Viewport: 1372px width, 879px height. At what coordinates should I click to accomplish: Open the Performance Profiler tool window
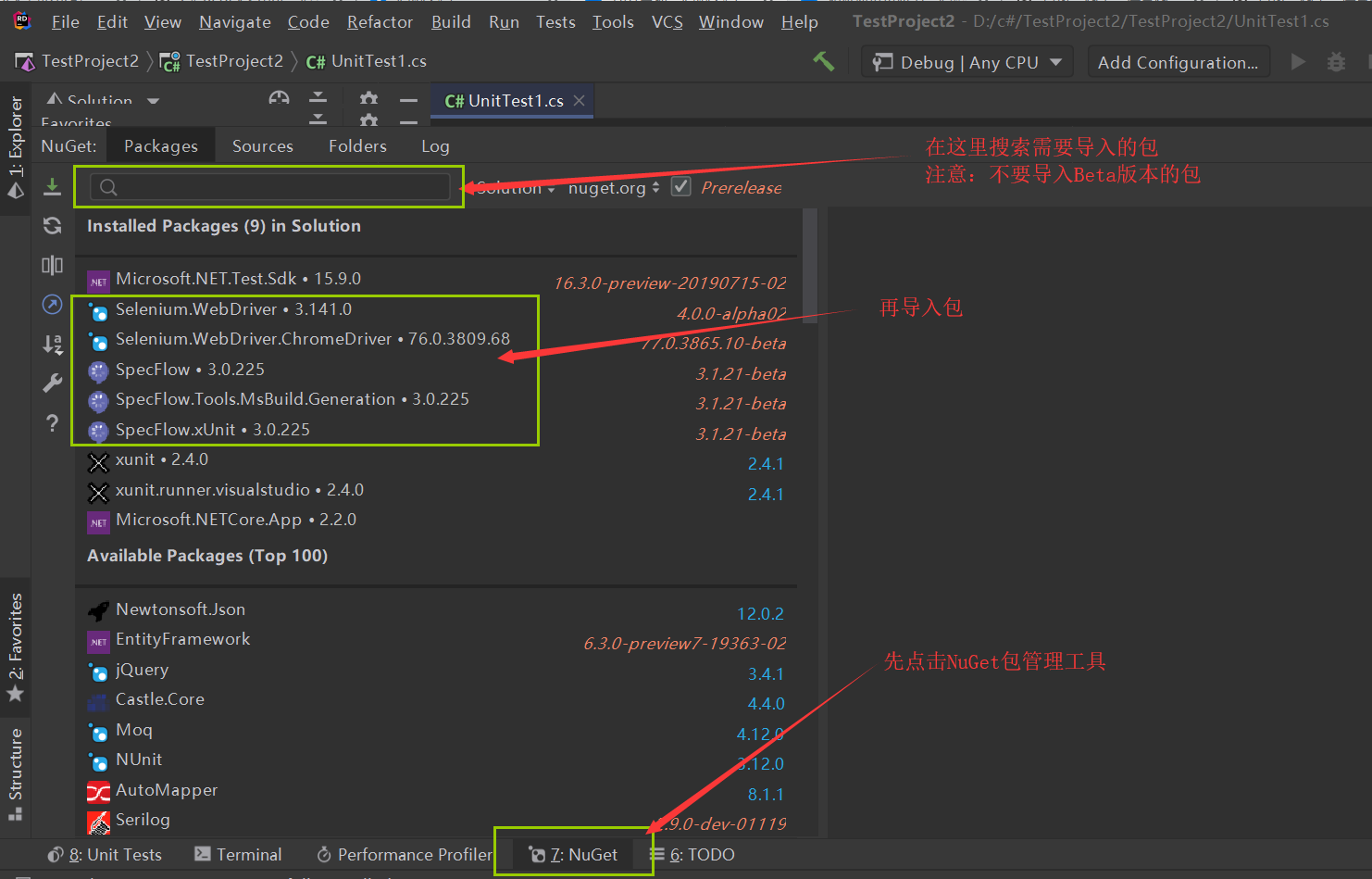[x=405, y=854]
